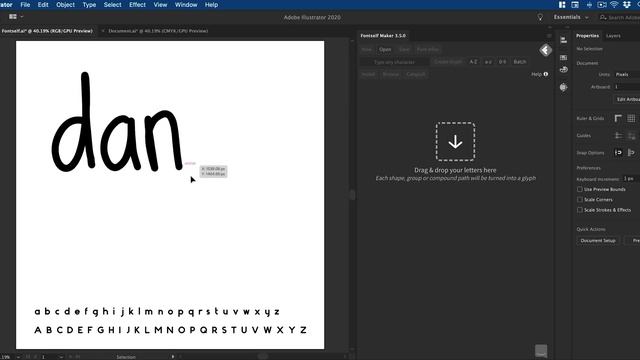This screenshot has width=640, height=360.
Task: Click the Fontself Save button
Action: point(404,49)
